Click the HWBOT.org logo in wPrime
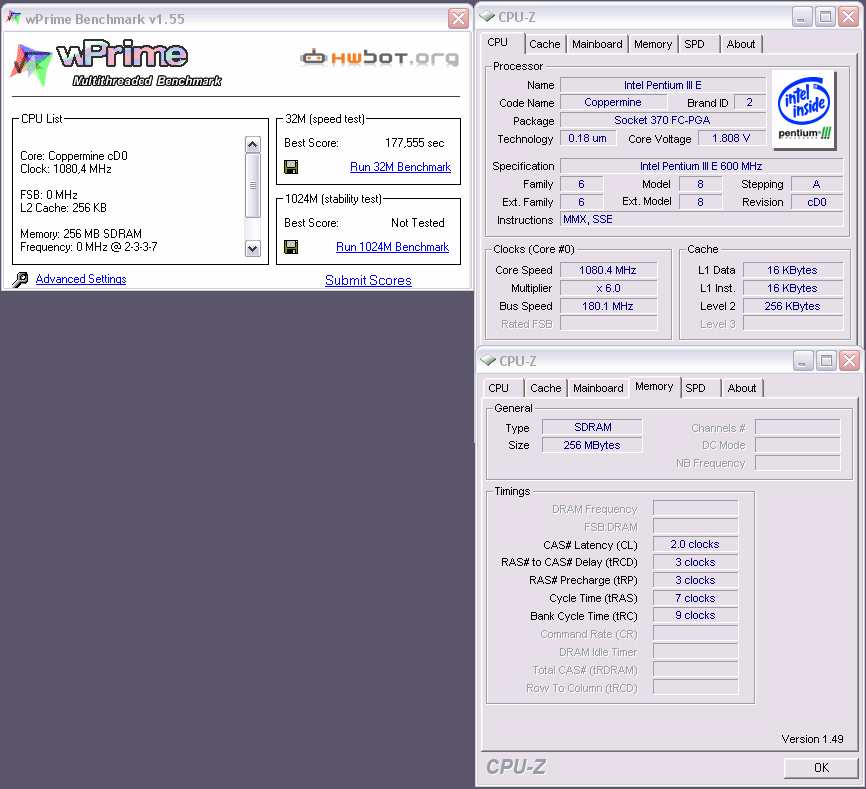Viewport: 866px width, 789px height. 380,57
